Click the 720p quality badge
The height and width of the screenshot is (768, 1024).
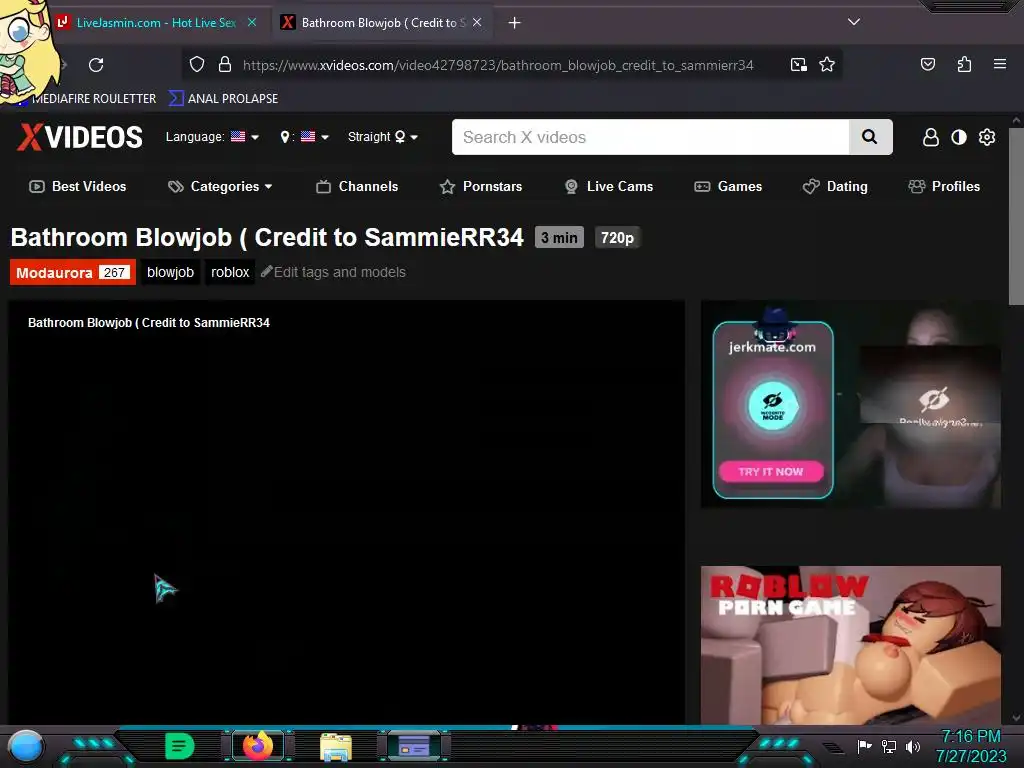617,238
